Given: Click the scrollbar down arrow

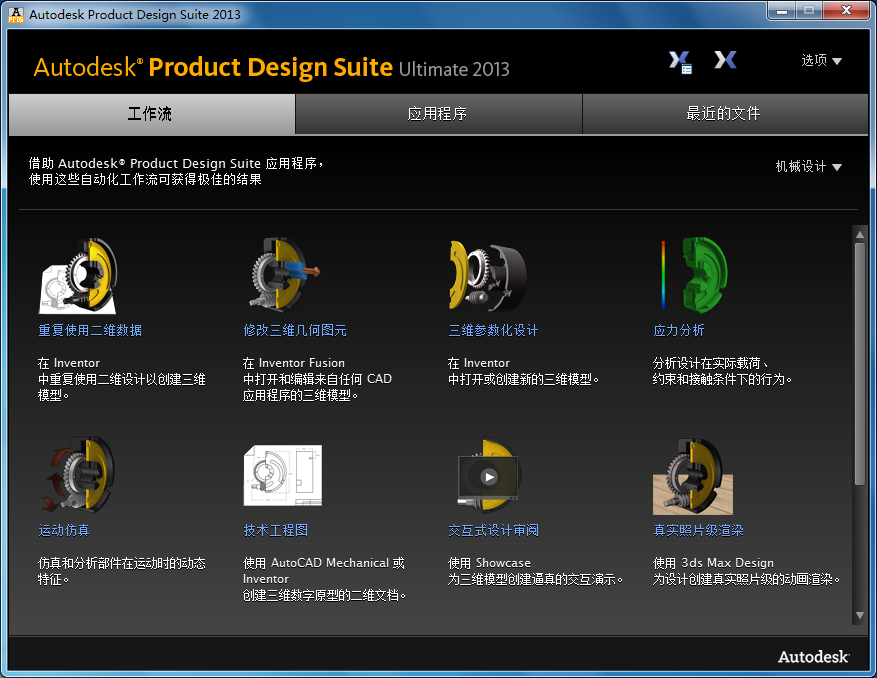Looking at the screenshot, I should click(860, 615).
